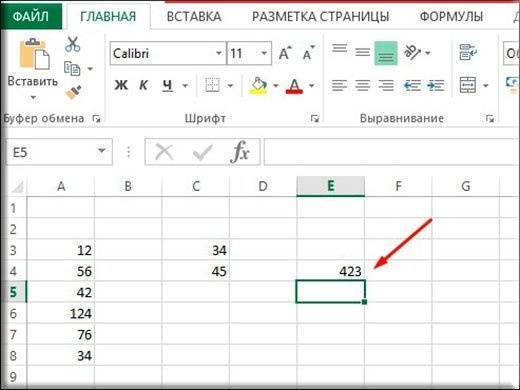Select column E header
The width and height of the screenshot is (520, 390).
330,186
